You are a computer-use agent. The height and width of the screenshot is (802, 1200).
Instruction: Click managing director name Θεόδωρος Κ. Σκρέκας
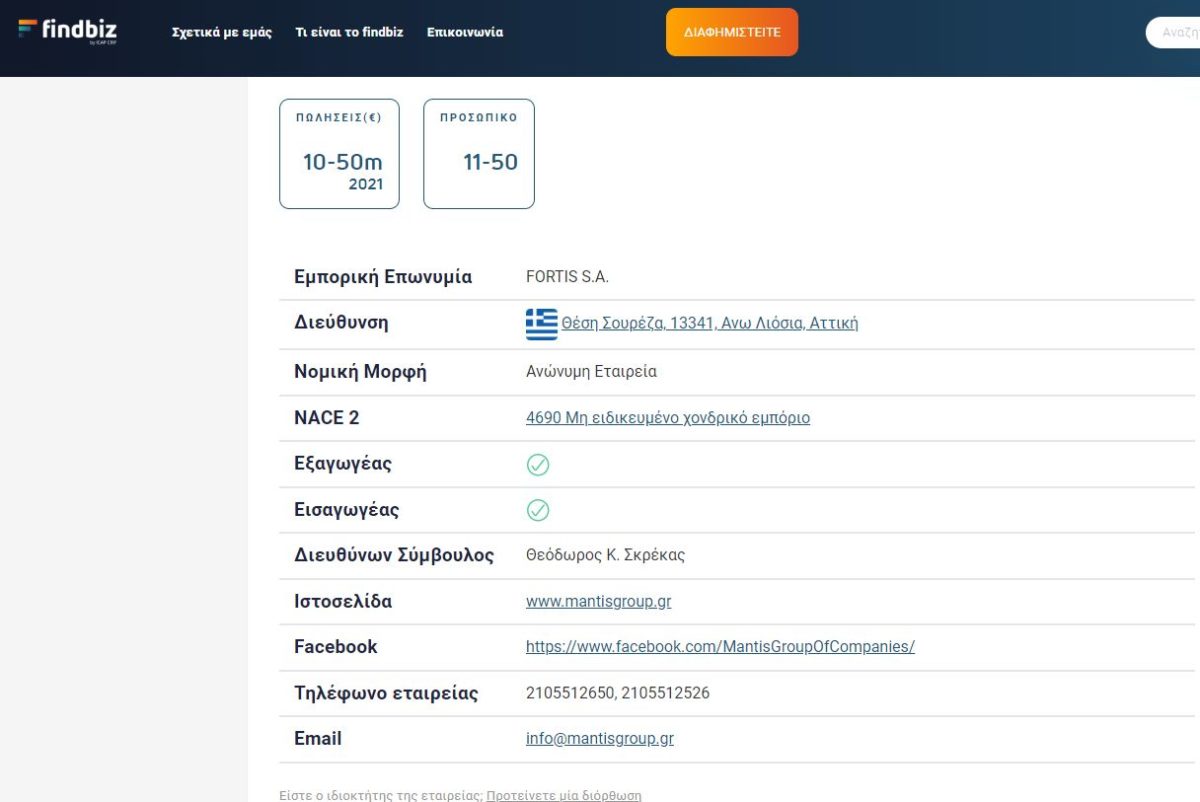(605, 555)
